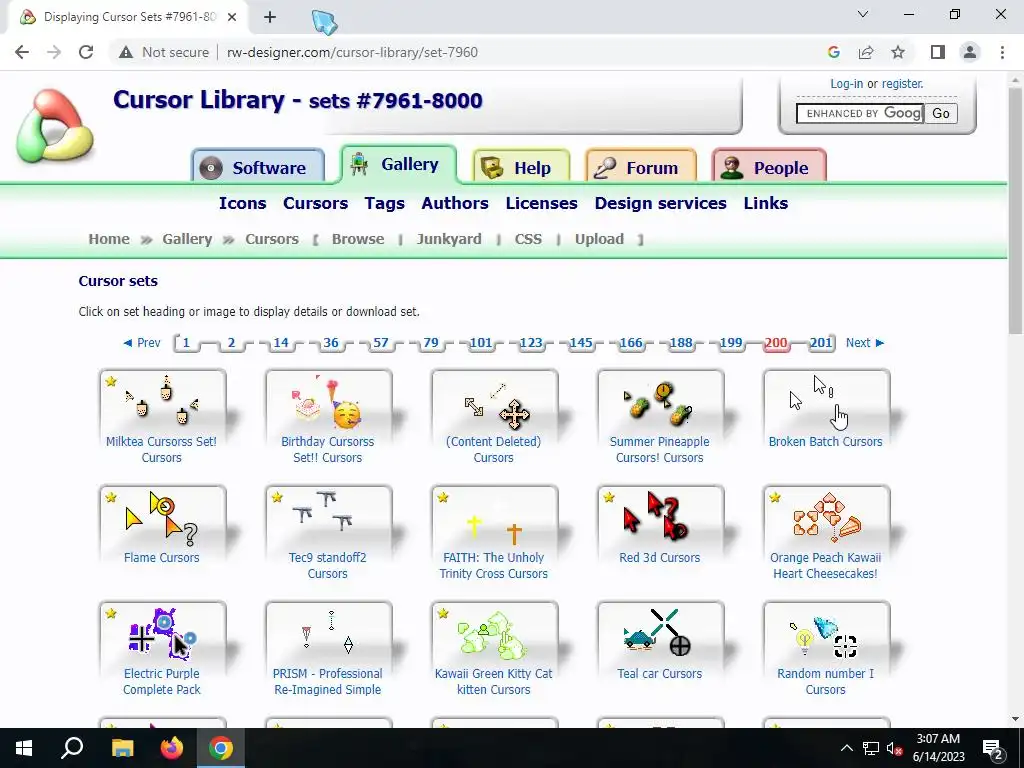Click the RealWorld Designer site logo
This screenshot has height=768, width=1024.
click(x=55, y=126)
